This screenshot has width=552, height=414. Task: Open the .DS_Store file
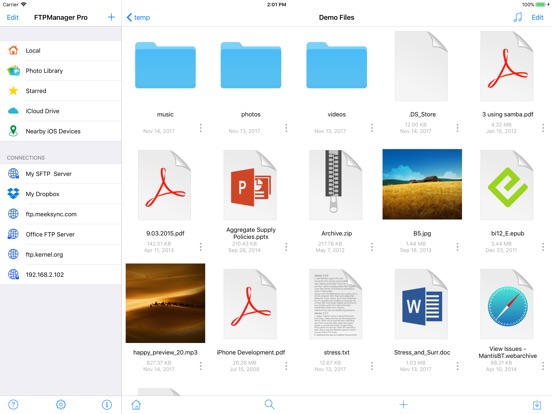tap(421, 66)
